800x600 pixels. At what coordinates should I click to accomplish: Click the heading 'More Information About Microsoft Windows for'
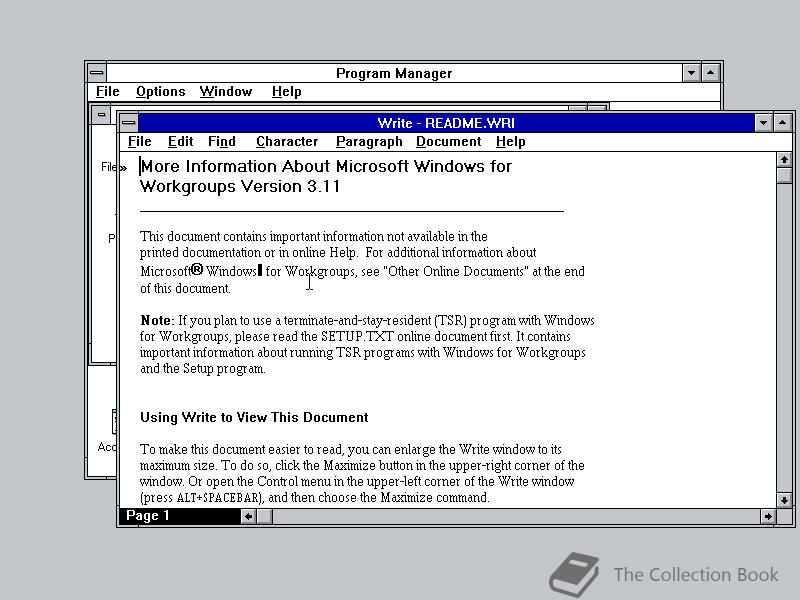click(x=326, y=166)
